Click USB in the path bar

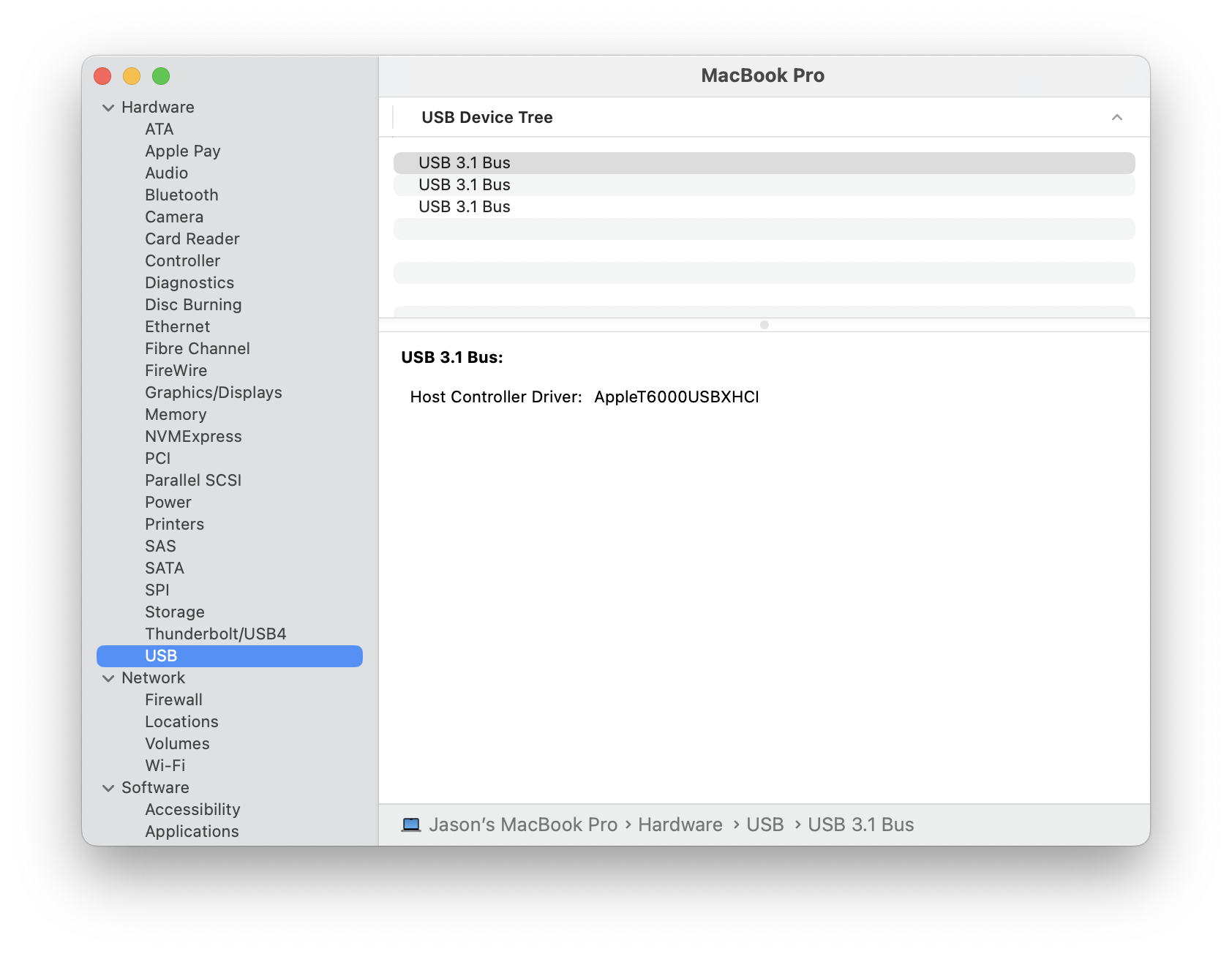coord(765,825)
